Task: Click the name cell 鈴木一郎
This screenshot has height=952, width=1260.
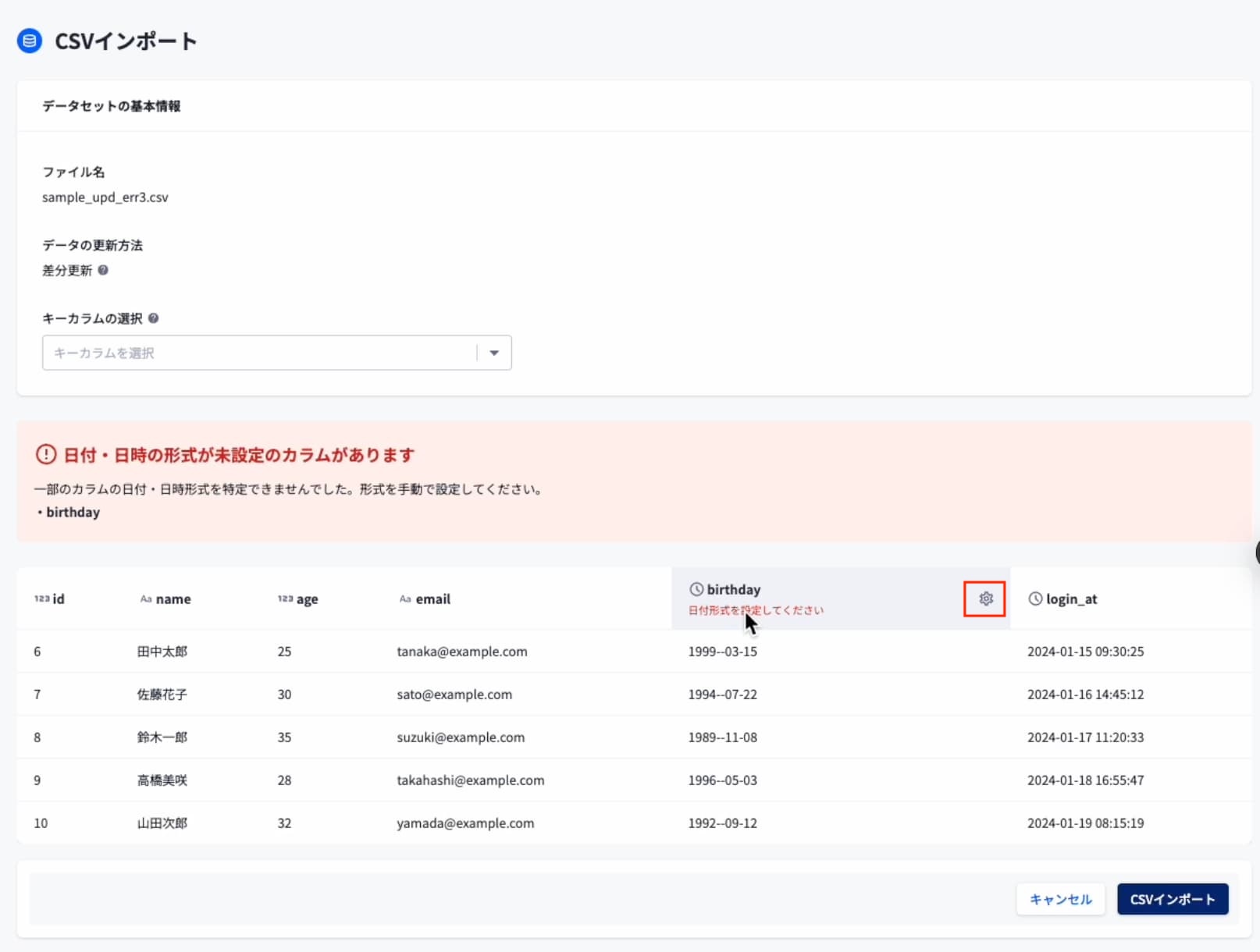Action: click(x=162, y=737)
